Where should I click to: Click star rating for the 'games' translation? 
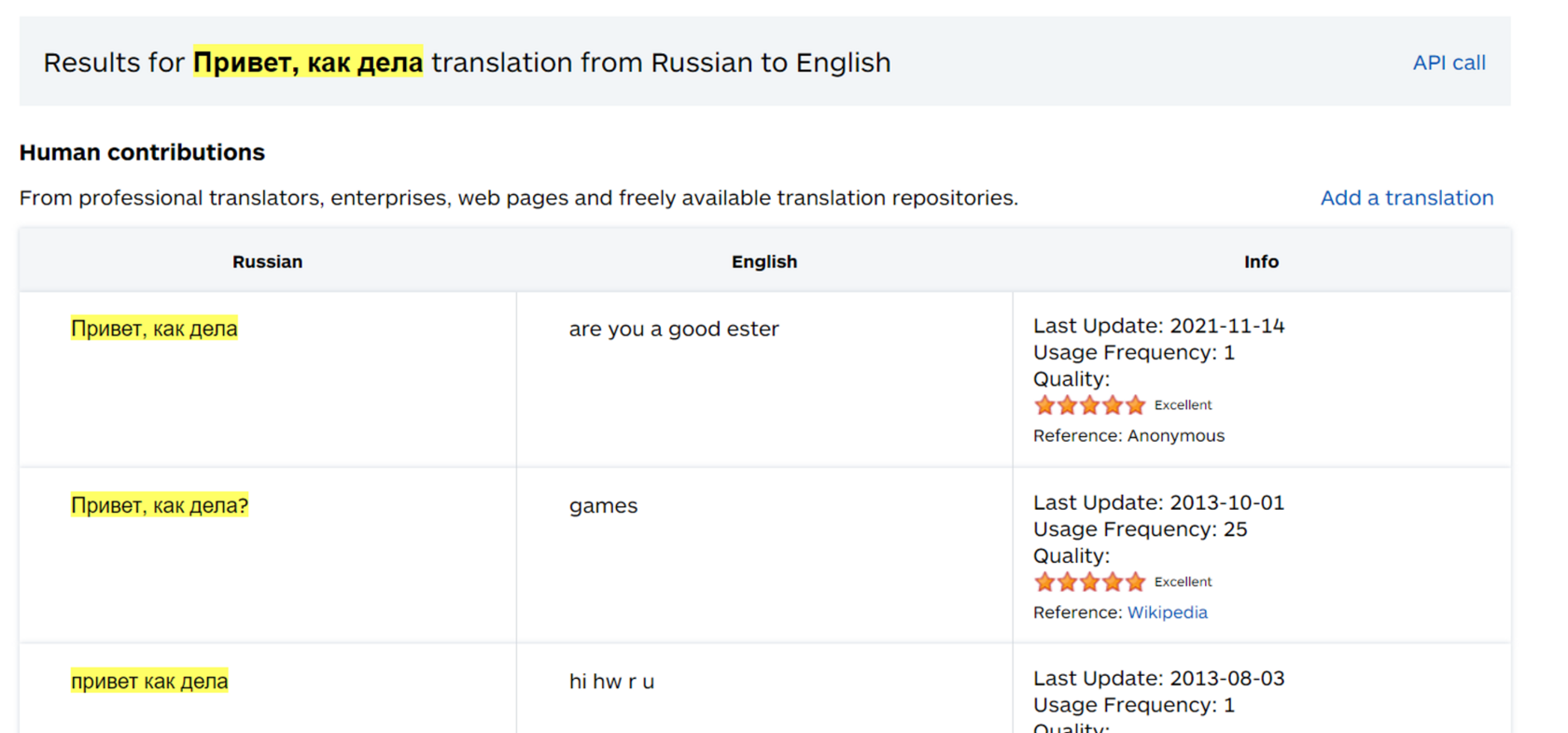(1089, 582)
